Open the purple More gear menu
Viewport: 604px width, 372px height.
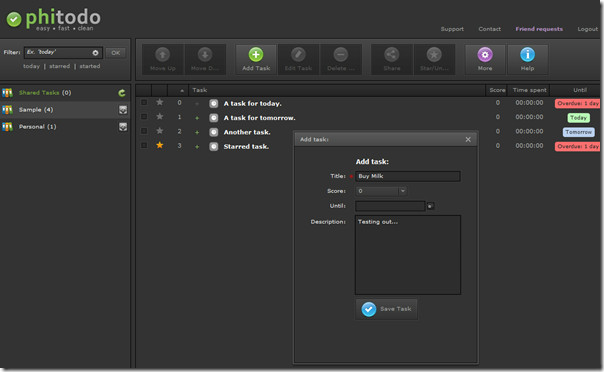click(x=485, y=59)
